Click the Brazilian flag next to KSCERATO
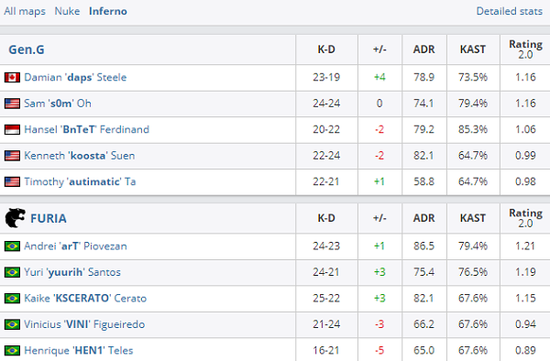 [x=12, y=298]
